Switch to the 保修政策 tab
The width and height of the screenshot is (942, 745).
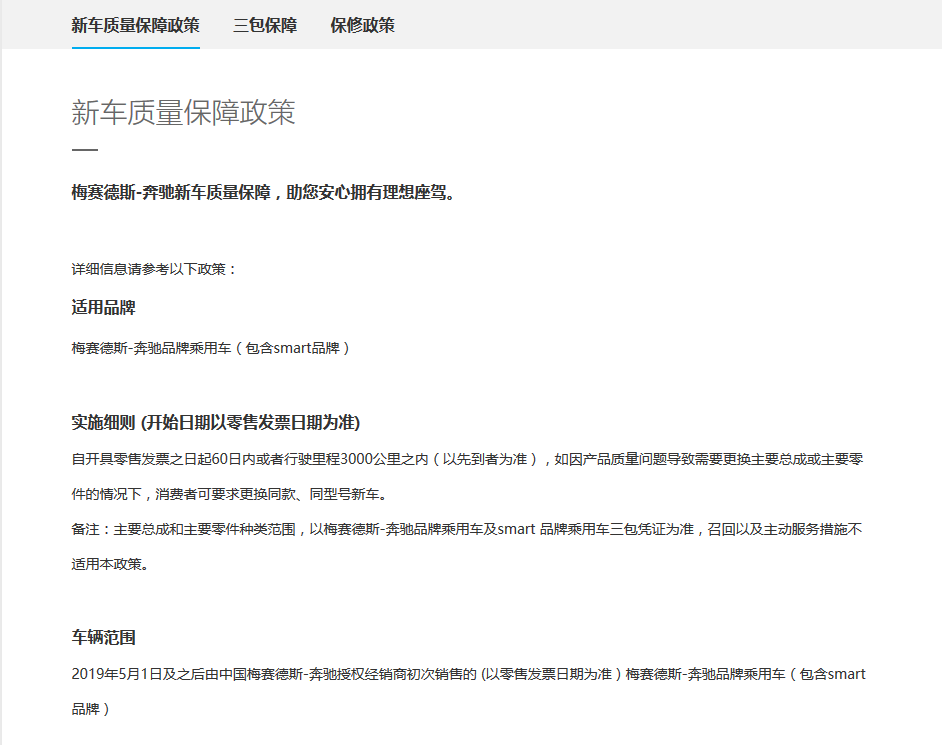point(362,25)
